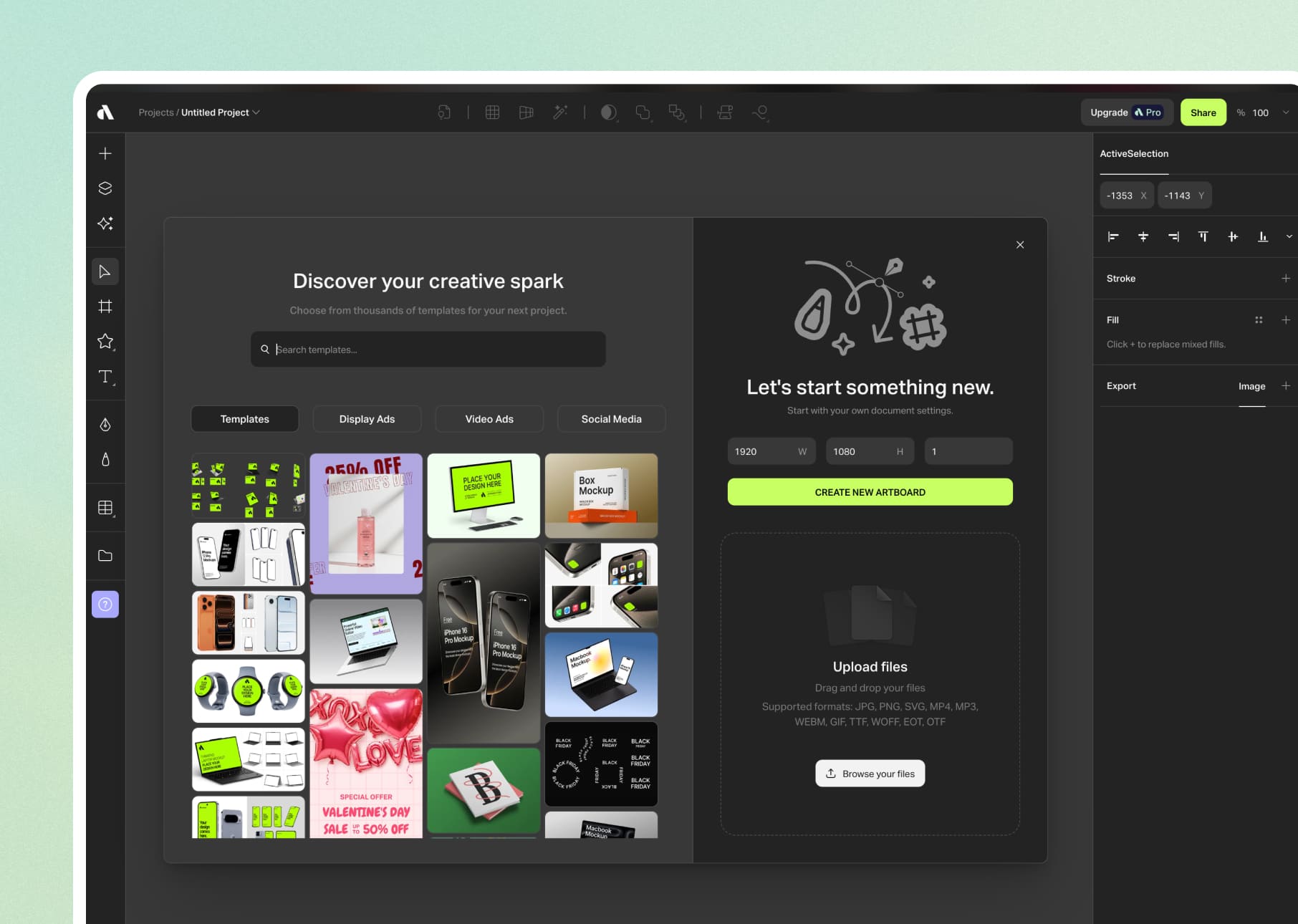Image resolution: width=1298 pixels, height=924 pixels.
Task: Align selection to bottom edge
Action: (1263, 237)
